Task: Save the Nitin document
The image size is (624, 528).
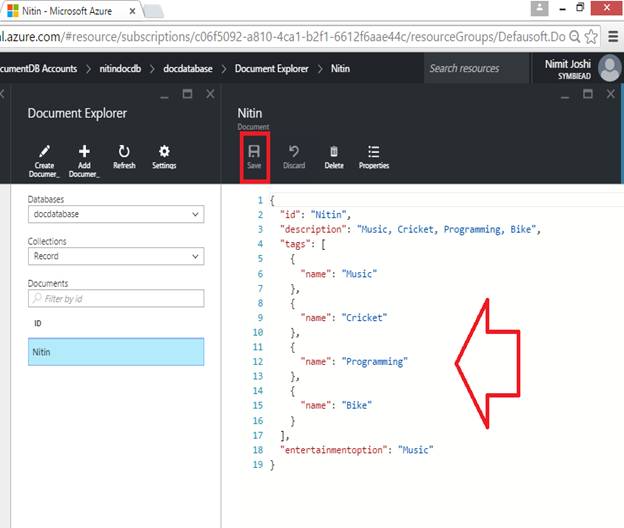Action: [x=254, y=157]
